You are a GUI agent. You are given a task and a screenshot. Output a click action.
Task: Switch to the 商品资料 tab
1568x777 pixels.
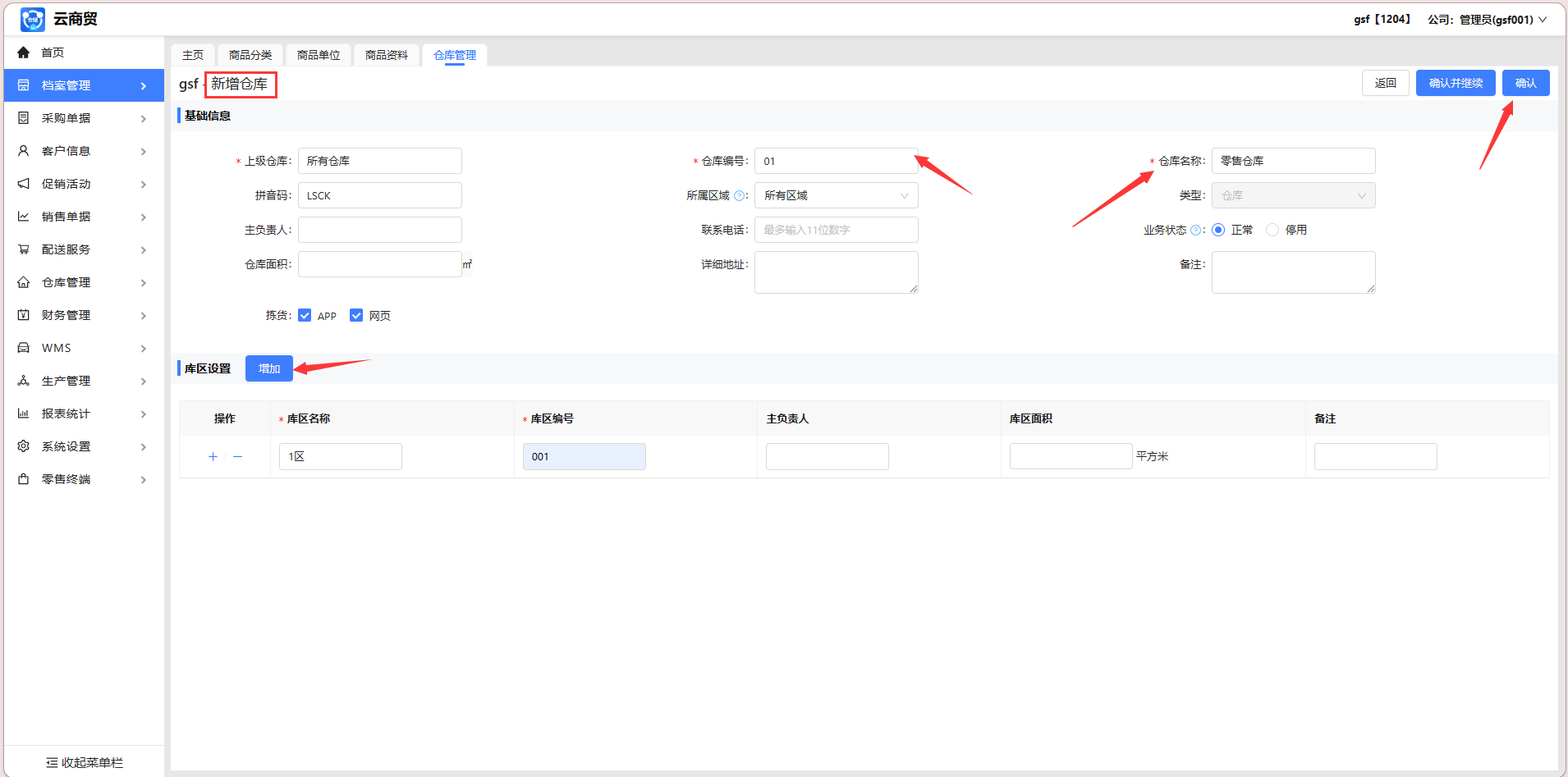[387, 55]
